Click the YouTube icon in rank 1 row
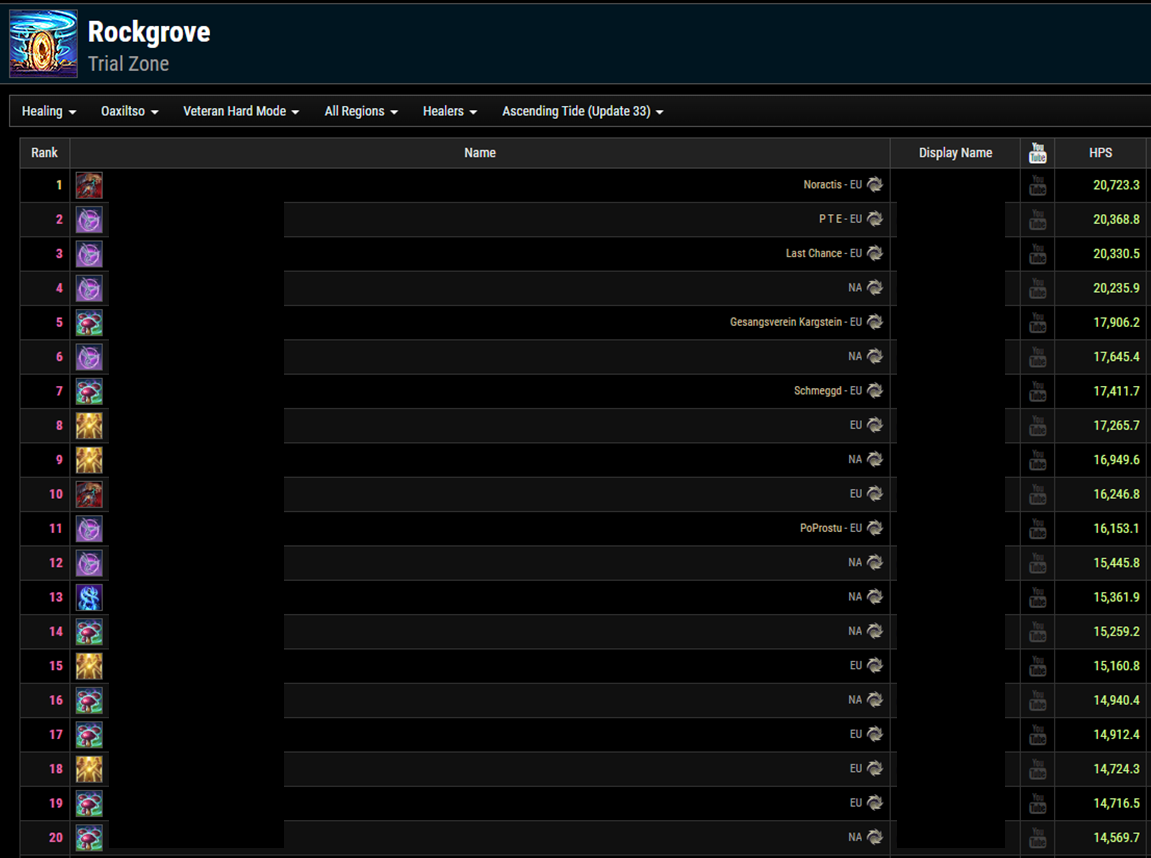This screenshot has width=1151, height=858. [x=1037, y=185]
